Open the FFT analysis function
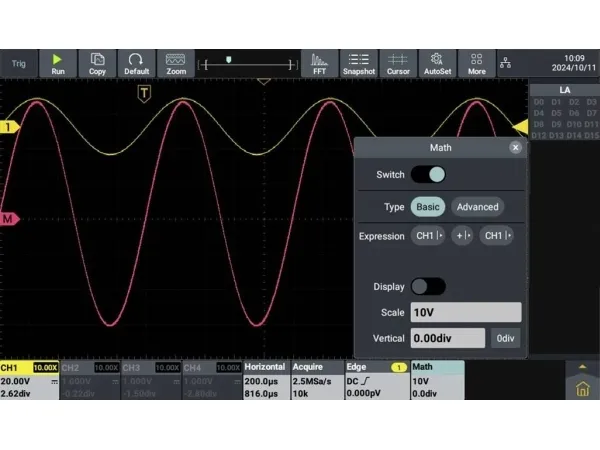This screenshot has width=600, height=450. tap(319, 63)
